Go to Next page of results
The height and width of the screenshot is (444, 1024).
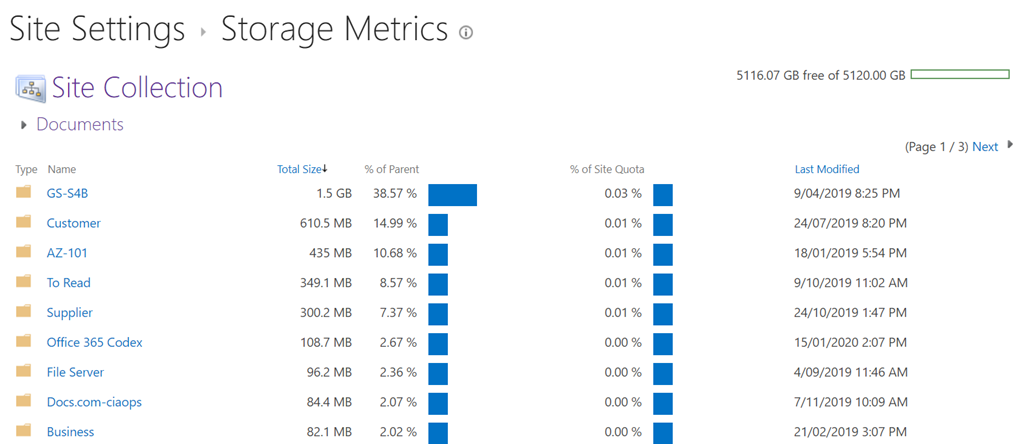point(985,147)
